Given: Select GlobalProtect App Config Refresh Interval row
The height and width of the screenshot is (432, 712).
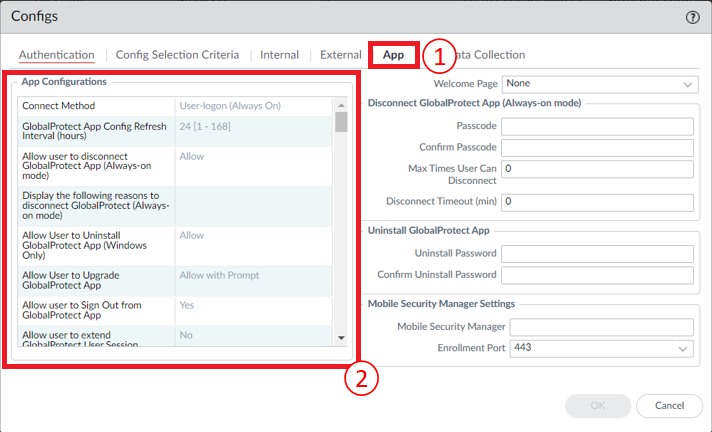Looking at the screenshot, I should pyautogui.click(x=175, y=131).
